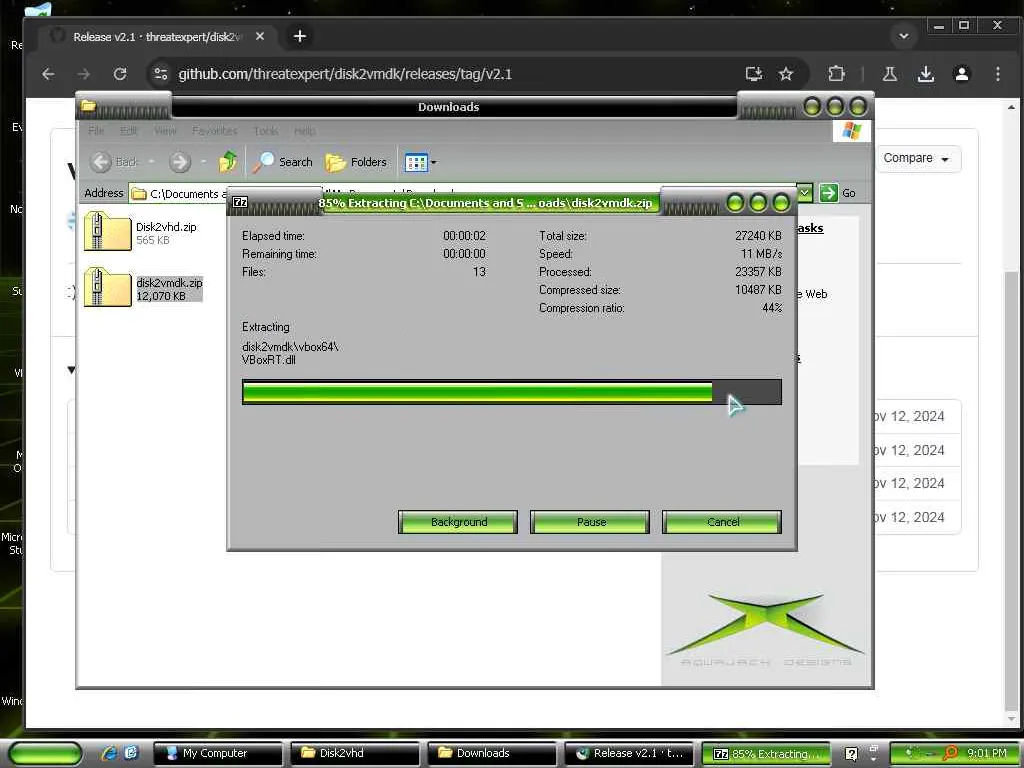
Task: Toggle the Folders pane
Action: pos(356,162)
